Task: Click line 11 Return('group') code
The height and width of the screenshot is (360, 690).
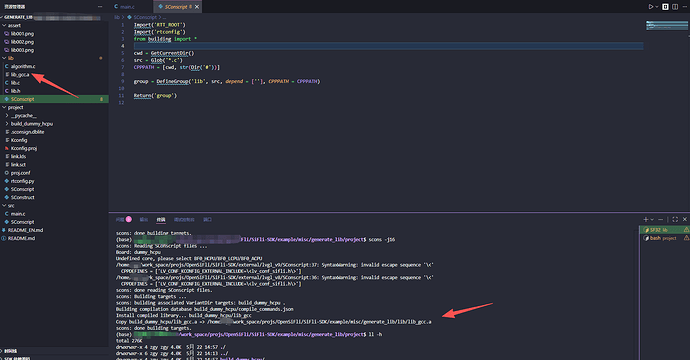Action: point(155,96)
